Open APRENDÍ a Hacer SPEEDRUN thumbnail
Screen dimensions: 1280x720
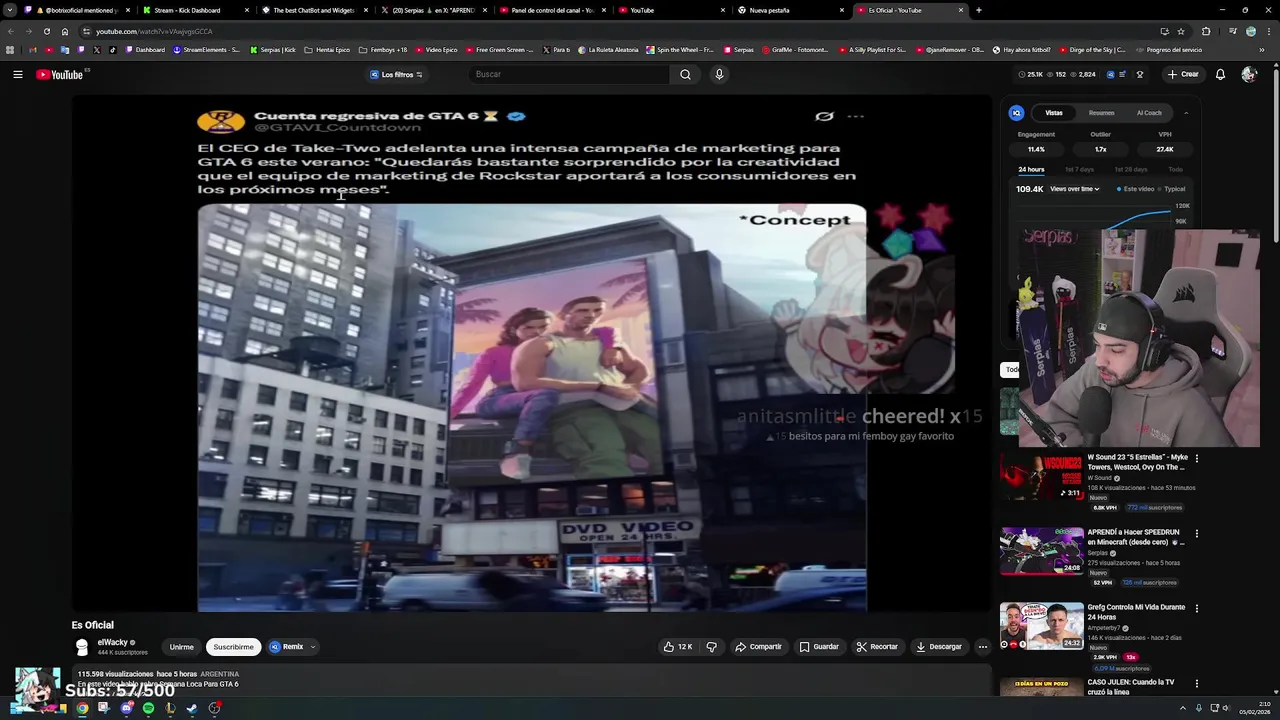coord(1041,551)
